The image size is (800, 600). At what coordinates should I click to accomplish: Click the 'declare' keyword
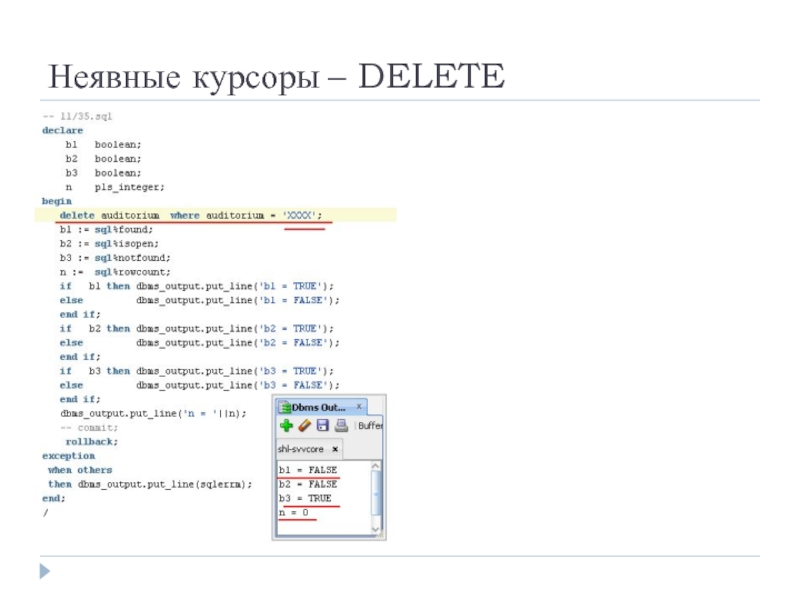(x=62, y=130)
